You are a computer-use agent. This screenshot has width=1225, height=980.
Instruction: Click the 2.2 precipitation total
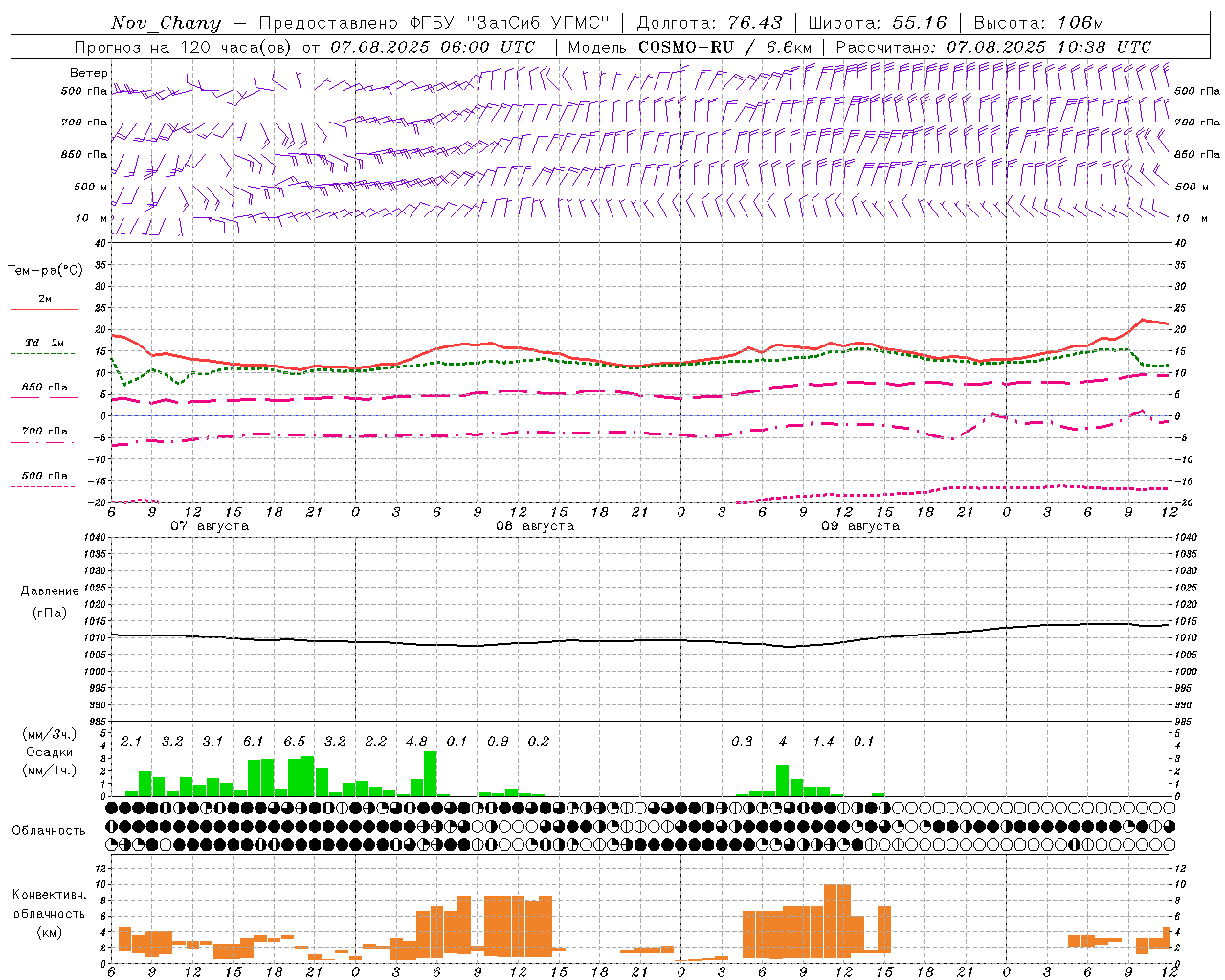pyautogui.click(x=376, y=741)
